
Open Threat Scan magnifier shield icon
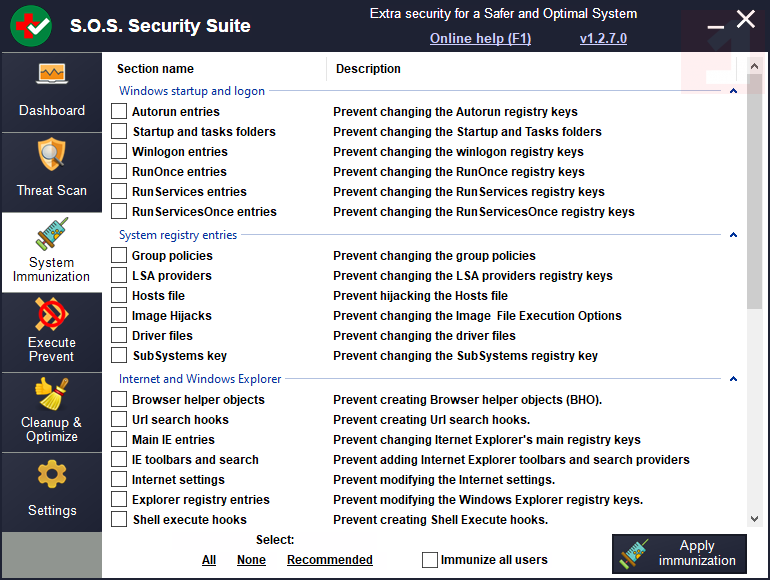[x=52, y=155]
